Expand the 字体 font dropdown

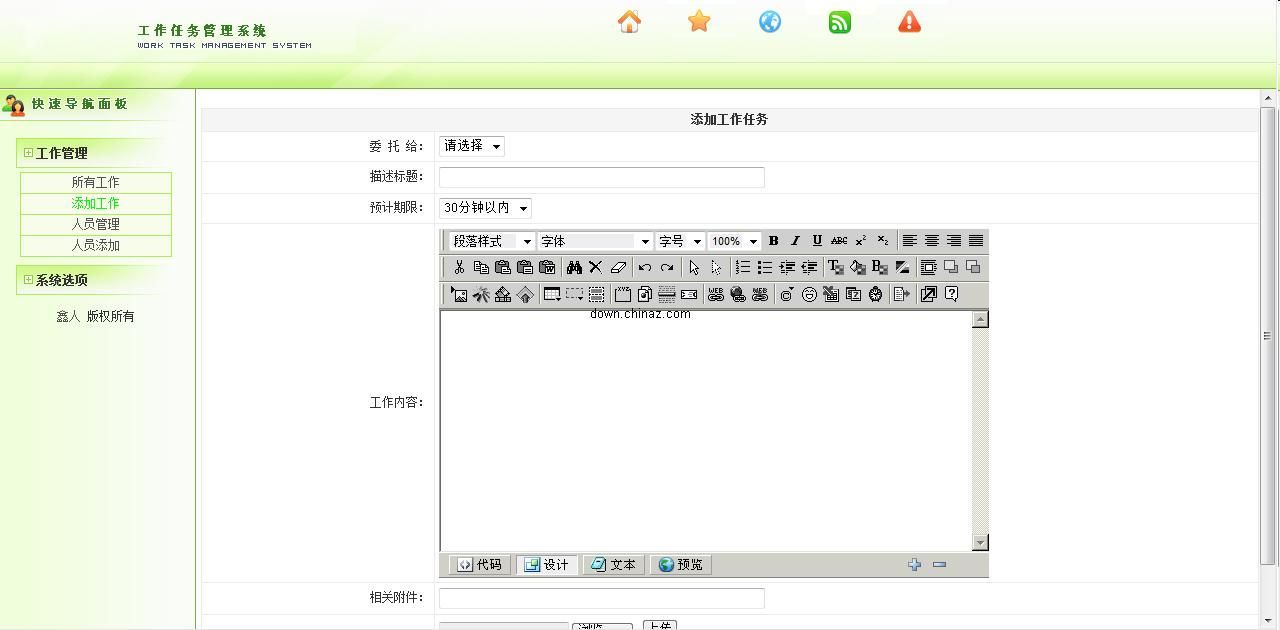point(594,241)
